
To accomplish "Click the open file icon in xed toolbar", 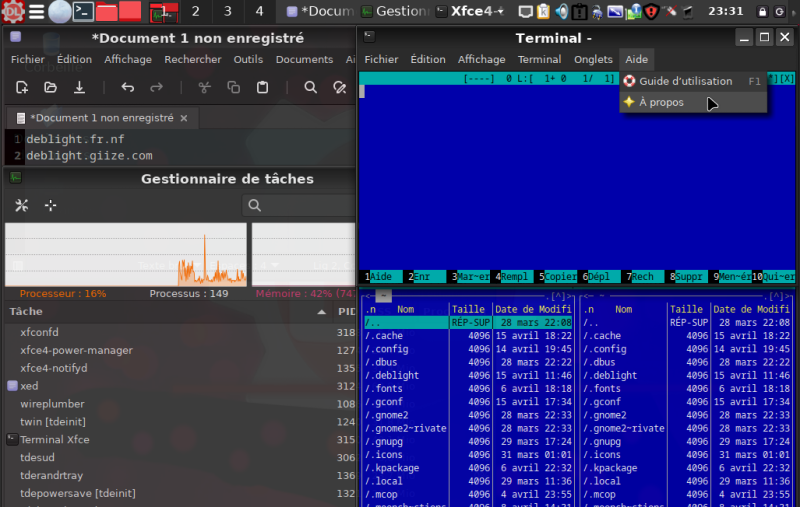I will tap(50, 87).
